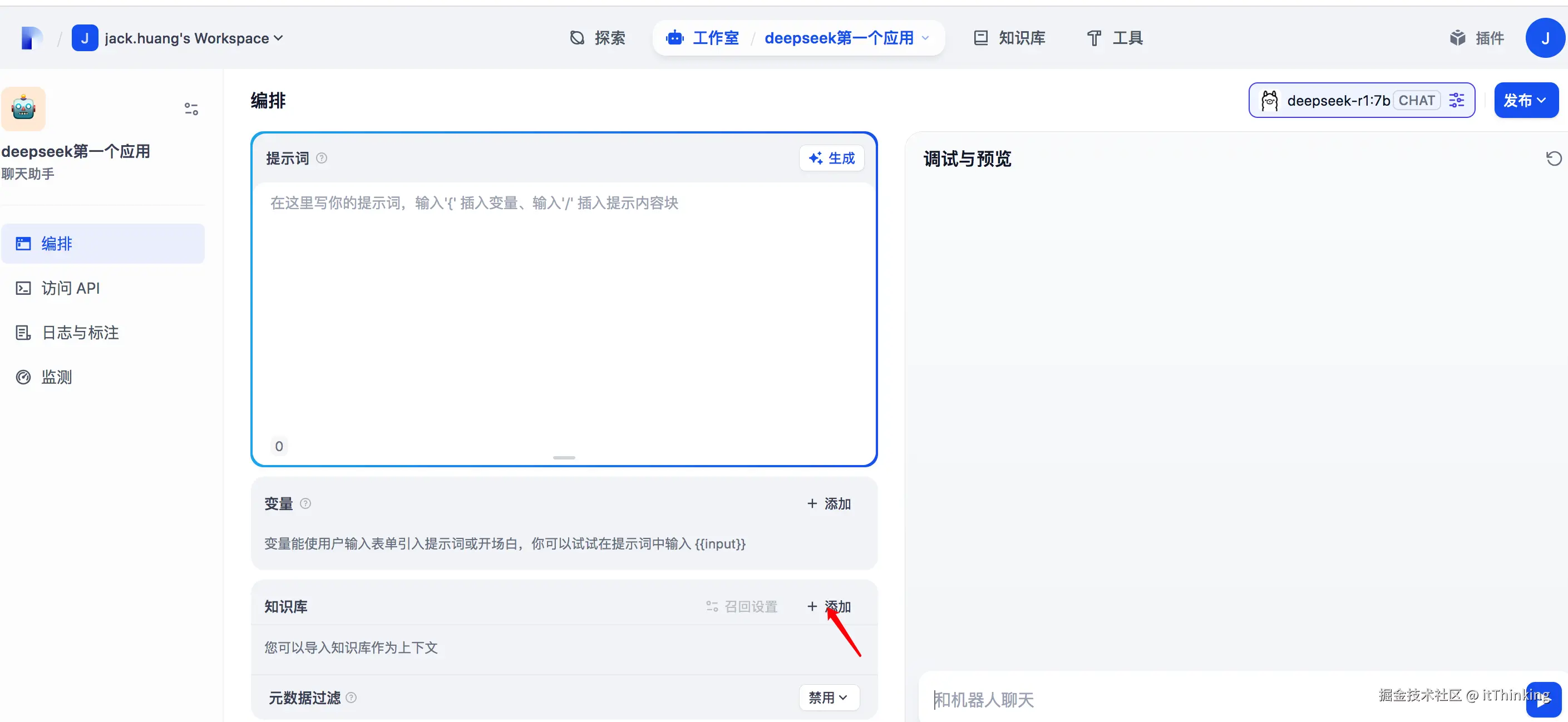Open app settings icon in sidebar
Image resolution: width=1568 pixels, height=722 pixels.
coord(191,109)
